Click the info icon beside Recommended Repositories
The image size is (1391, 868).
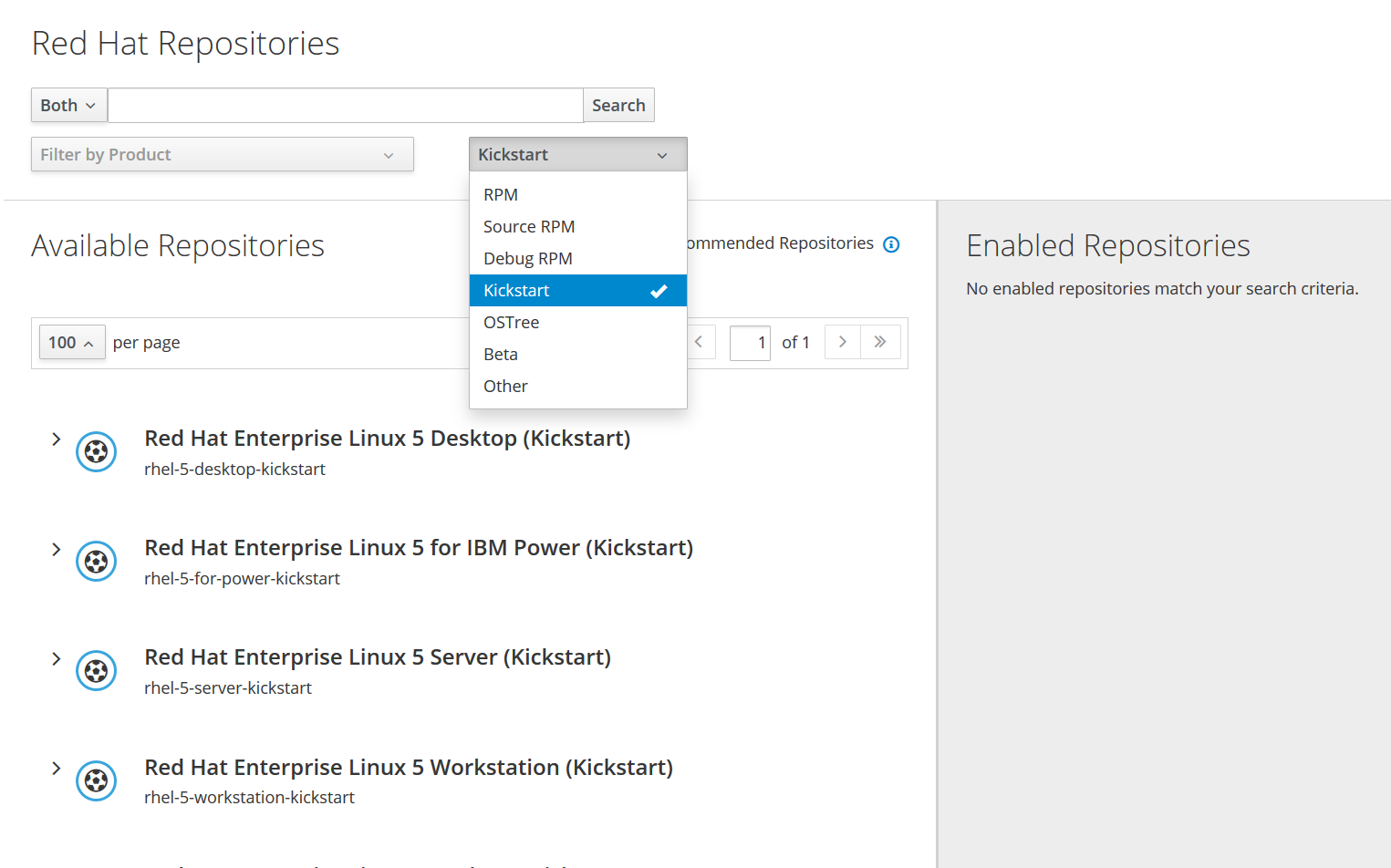891,244
